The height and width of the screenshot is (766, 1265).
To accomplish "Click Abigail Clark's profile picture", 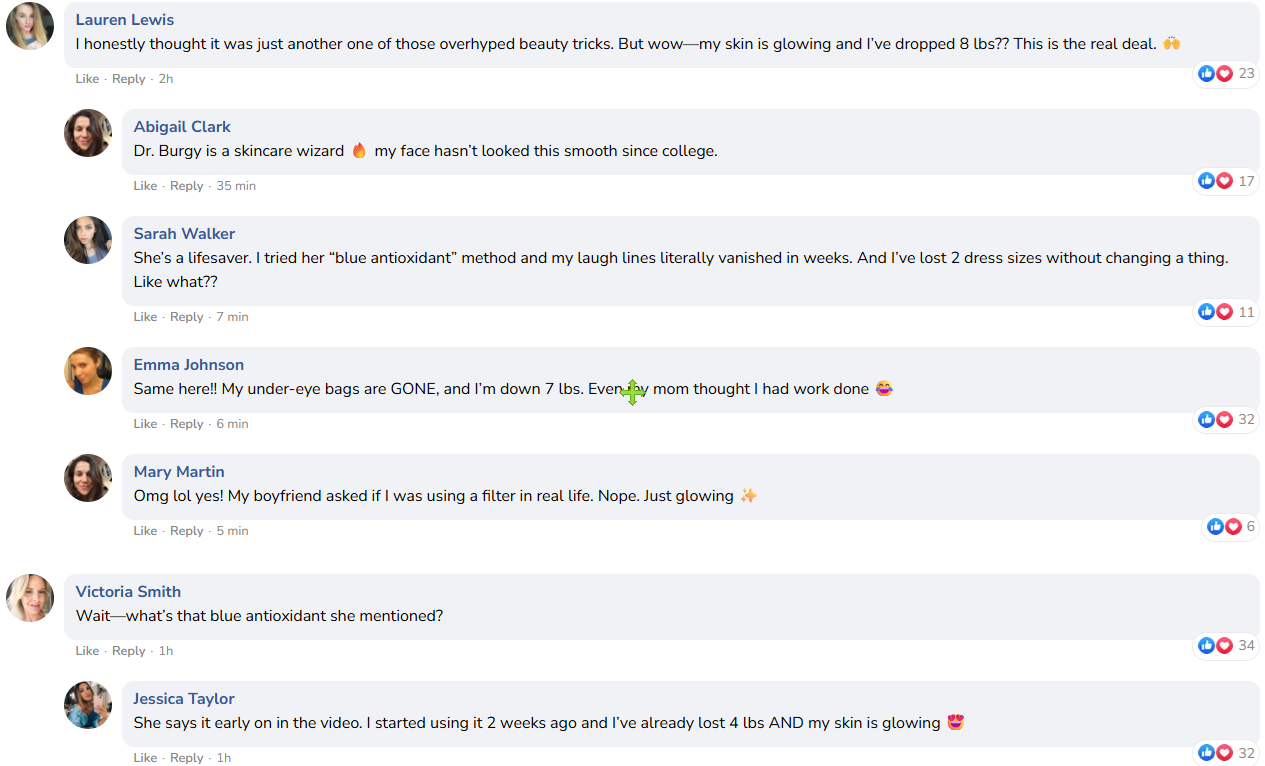I will point(88,133).
